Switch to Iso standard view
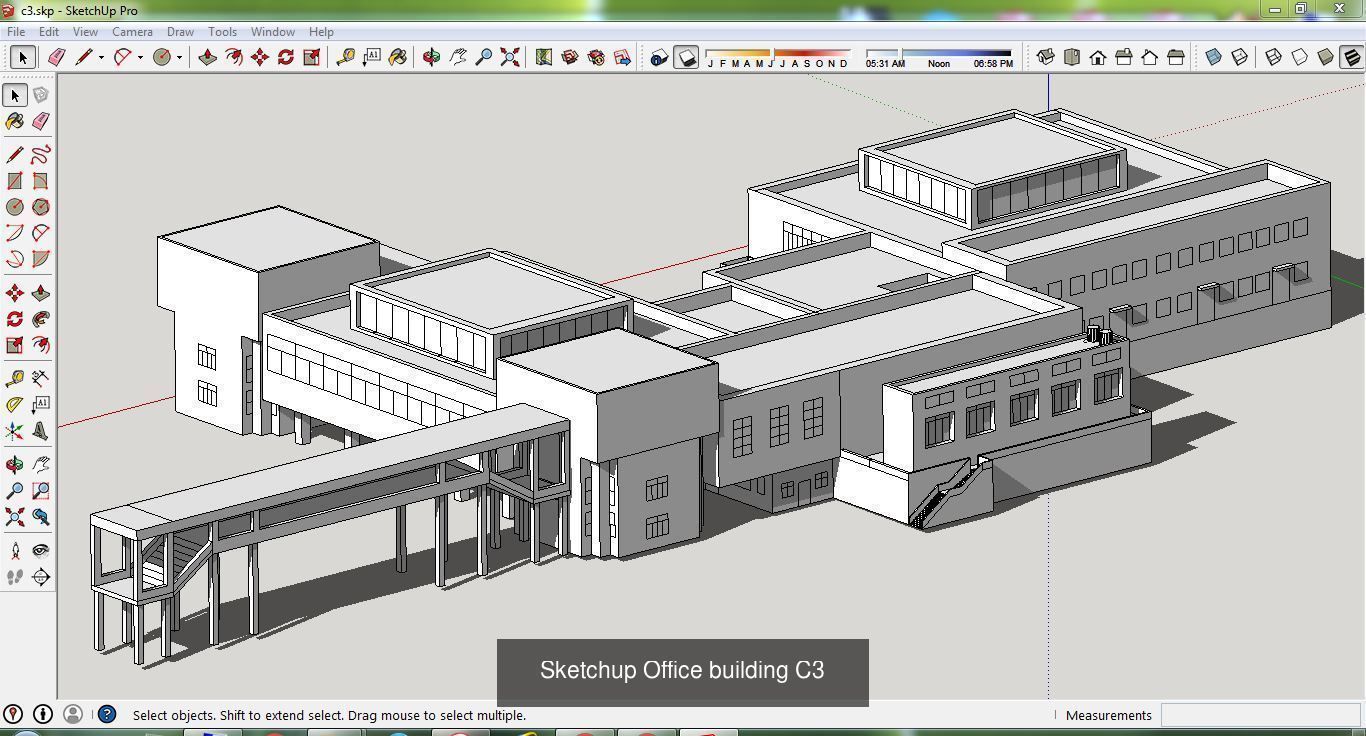Viewport: 1366px width, 736px height. (x=1046, y=57)
